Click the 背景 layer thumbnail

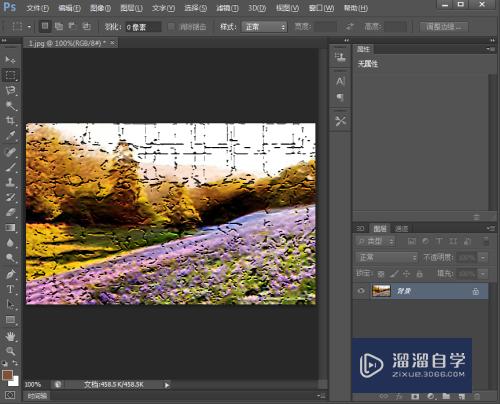(x=381, y=291)
